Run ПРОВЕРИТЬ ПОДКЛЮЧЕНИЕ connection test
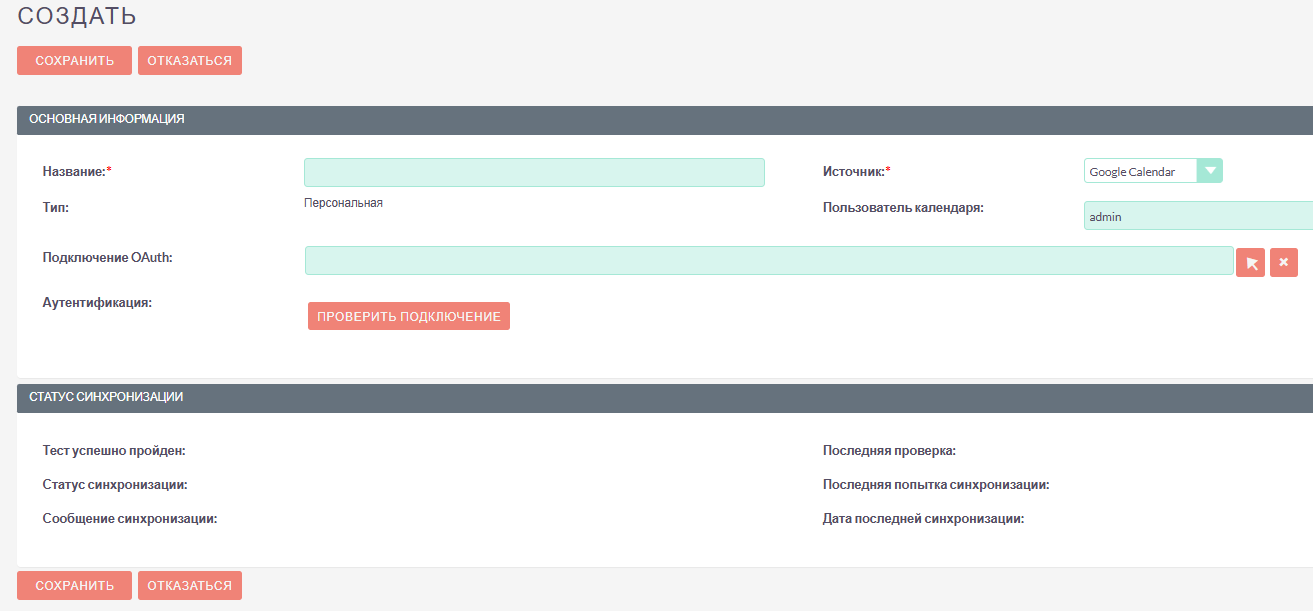Image resolution: width=1313 pixels, height=611 pixels. point(409,315)
